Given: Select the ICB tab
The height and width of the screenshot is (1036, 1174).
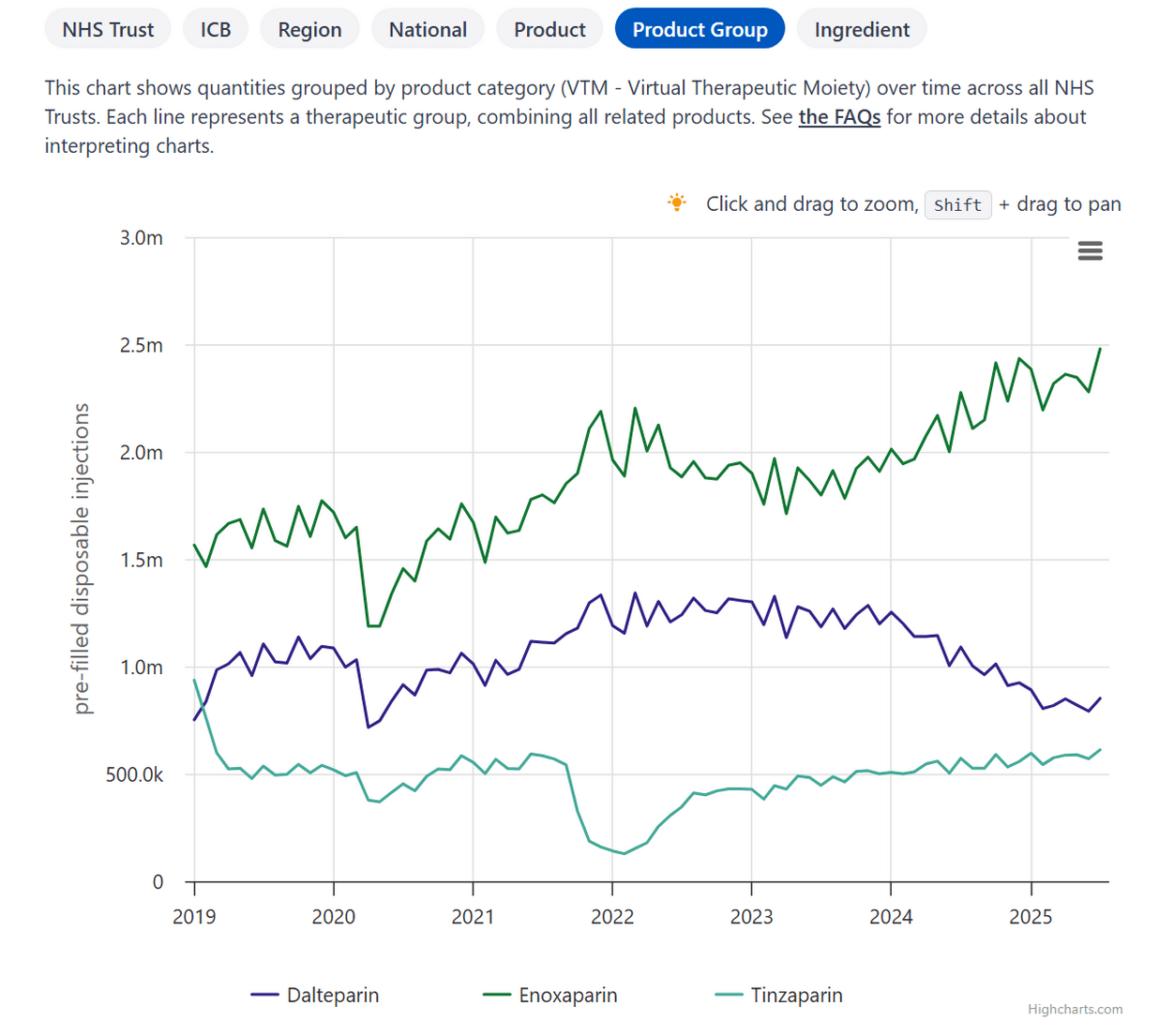Looking at the screenshot, I should coord(216,29).
